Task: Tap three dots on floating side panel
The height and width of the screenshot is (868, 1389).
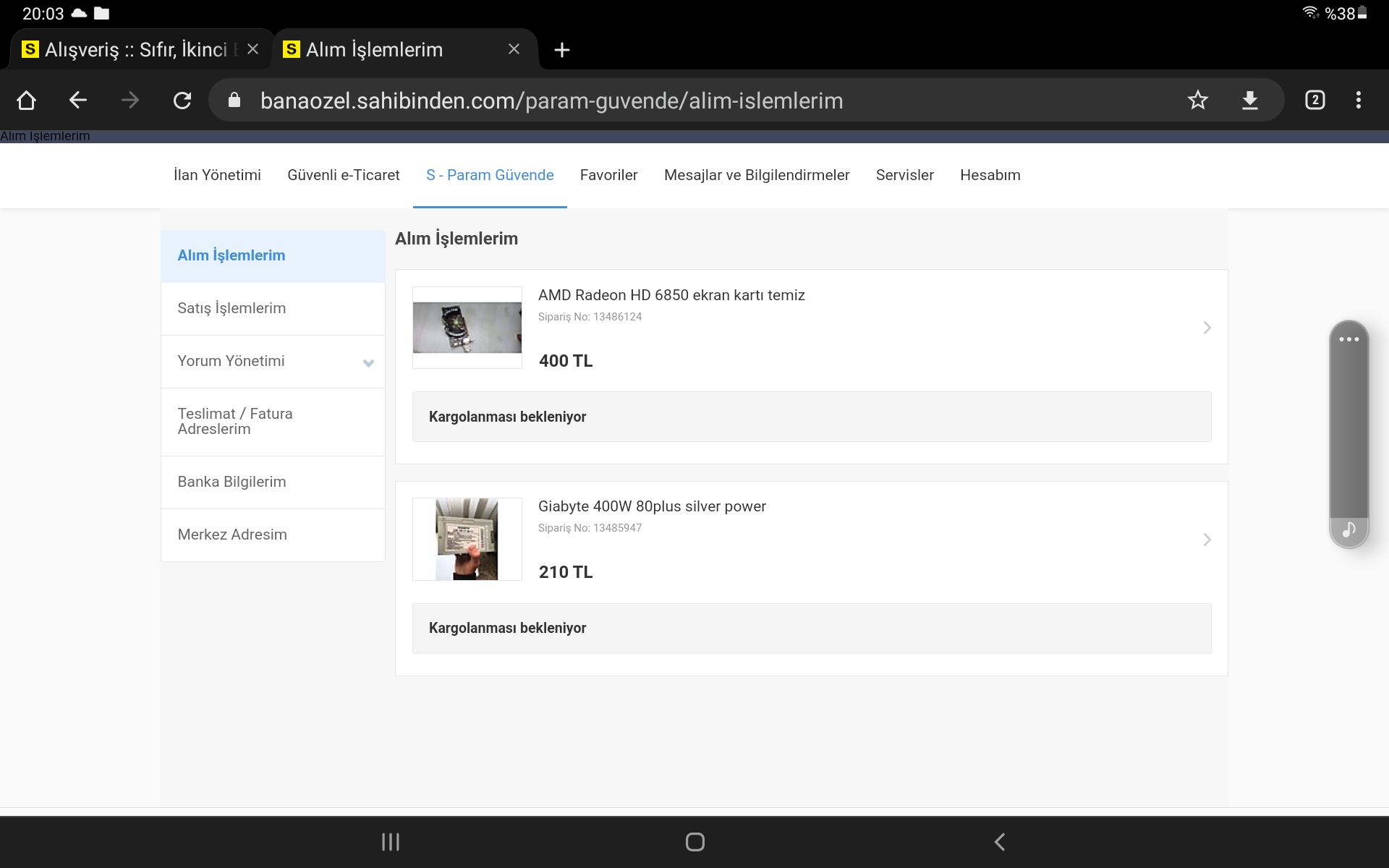Action: (1348, 339)
